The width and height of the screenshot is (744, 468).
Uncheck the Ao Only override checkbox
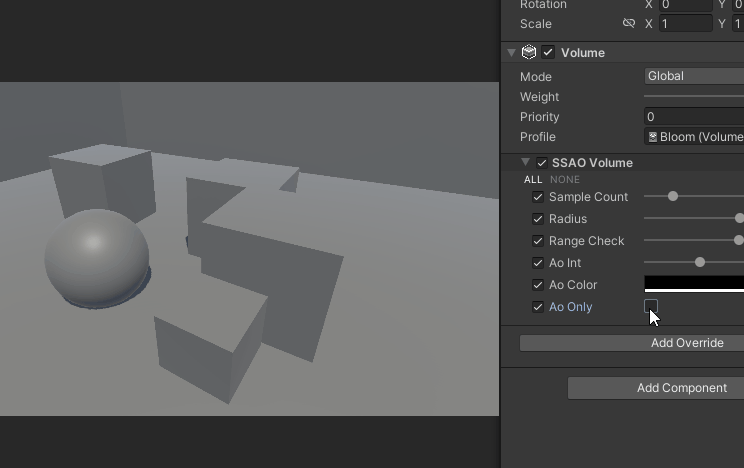538,307
